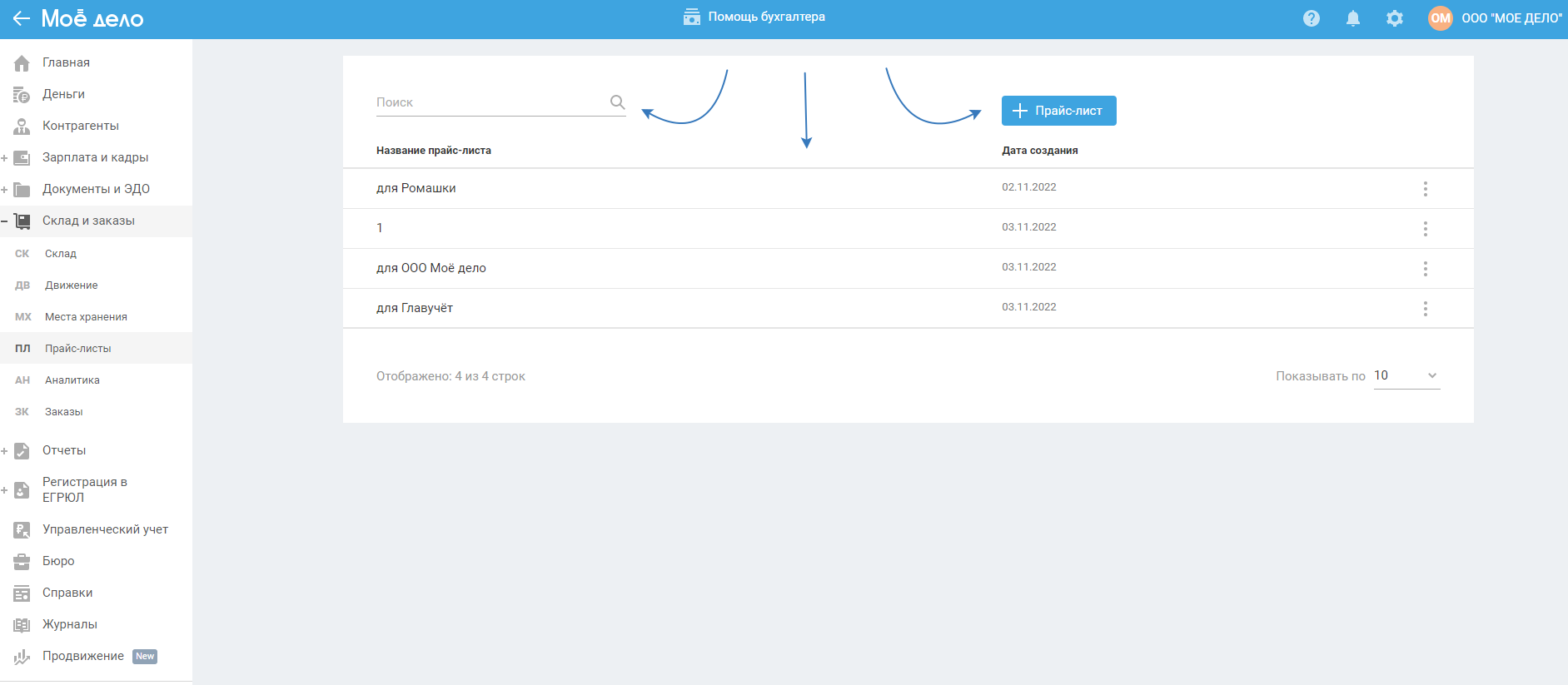Image resolution: width=1568 pixels, height=685 pixels.
Task: Open the Аналитика submenu item
Action: (x=72, y=380)
